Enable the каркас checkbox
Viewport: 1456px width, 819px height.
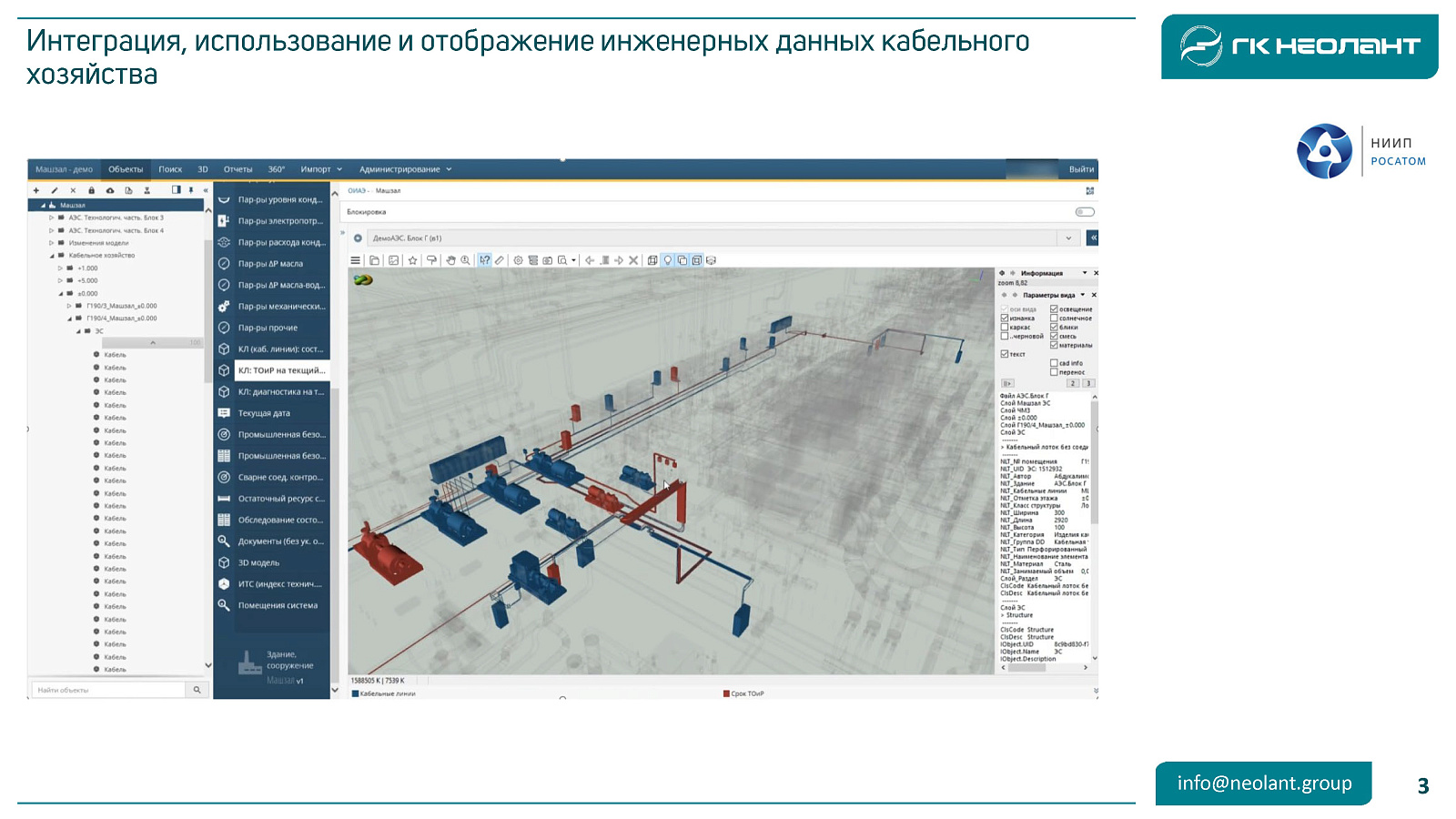(x=1005, y=328)
